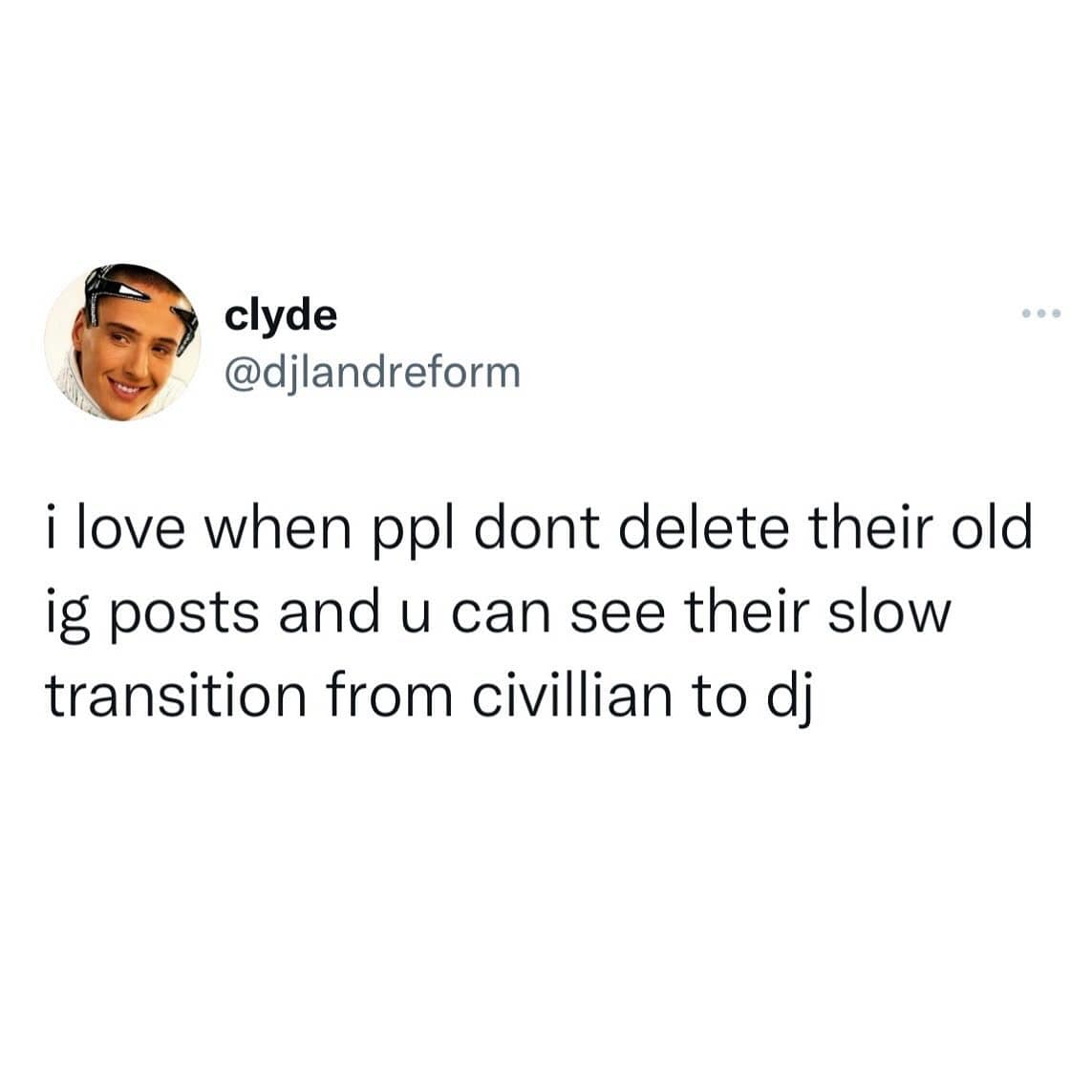This screenshot has width=1092, height=1092.
Task: Click the word "dont" in the first line
Action: click(x=538, y=527)
